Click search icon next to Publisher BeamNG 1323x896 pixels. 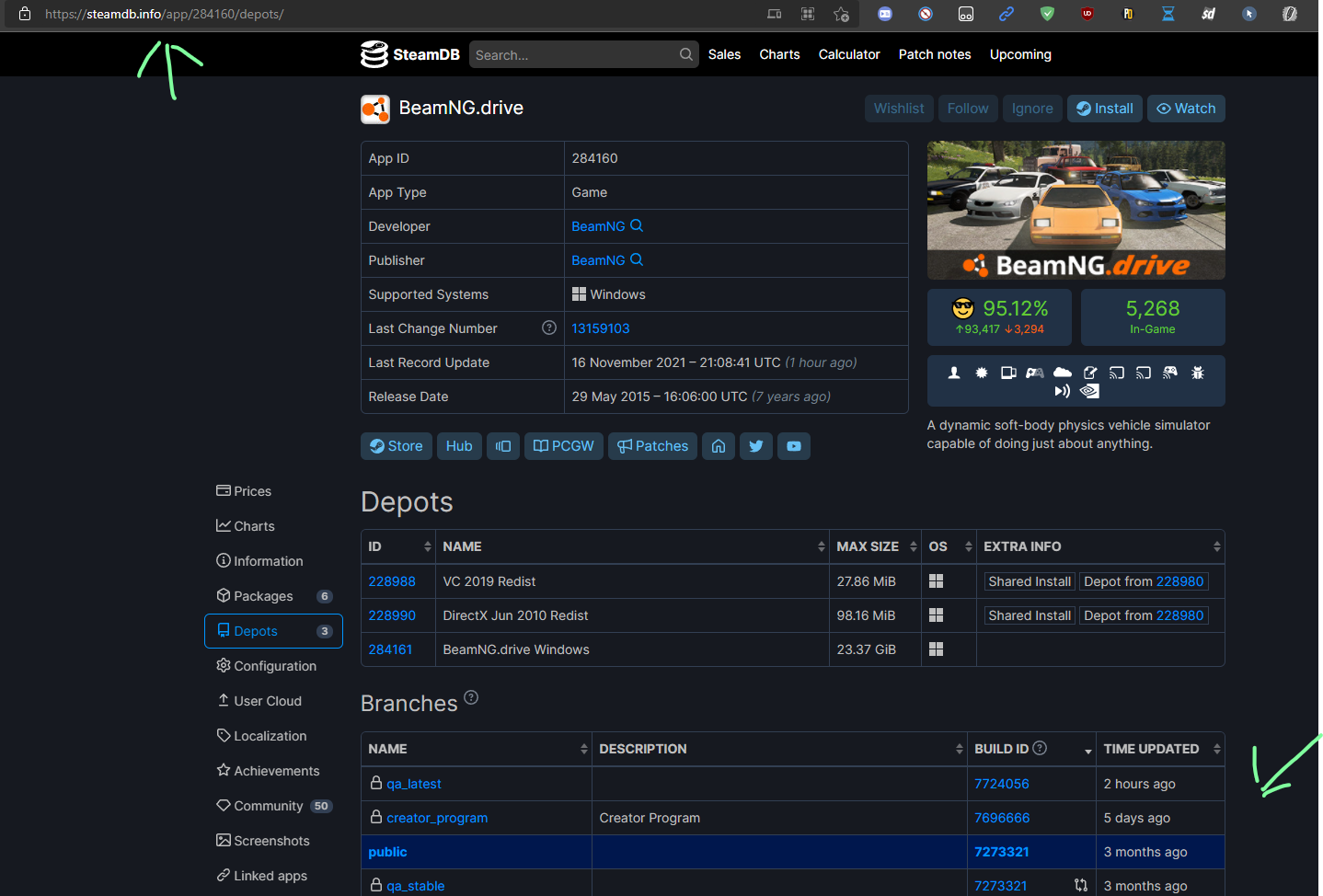[637, 259]
